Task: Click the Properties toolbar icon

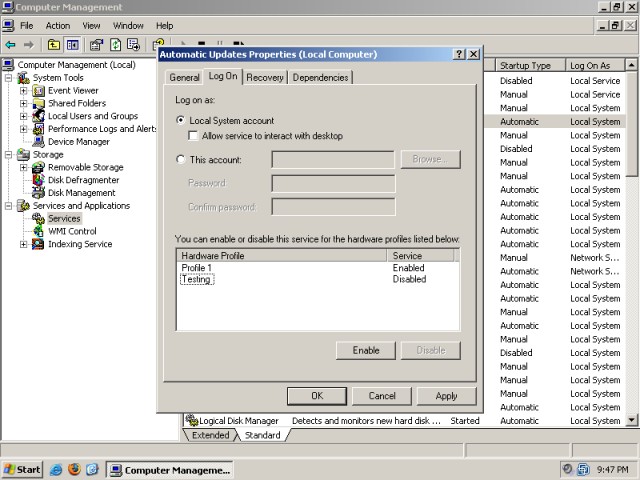Action: point(96,44)
